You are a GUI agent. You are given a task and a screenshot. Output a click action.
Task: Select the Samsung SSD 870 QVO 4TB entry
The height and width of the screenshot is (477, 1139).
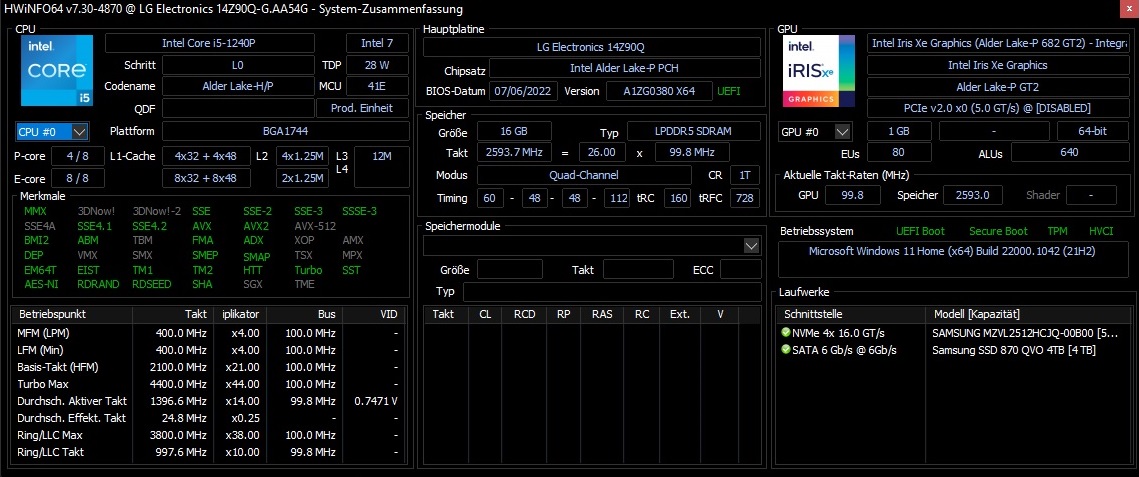pyautogui.click(x=1025, y=350)
